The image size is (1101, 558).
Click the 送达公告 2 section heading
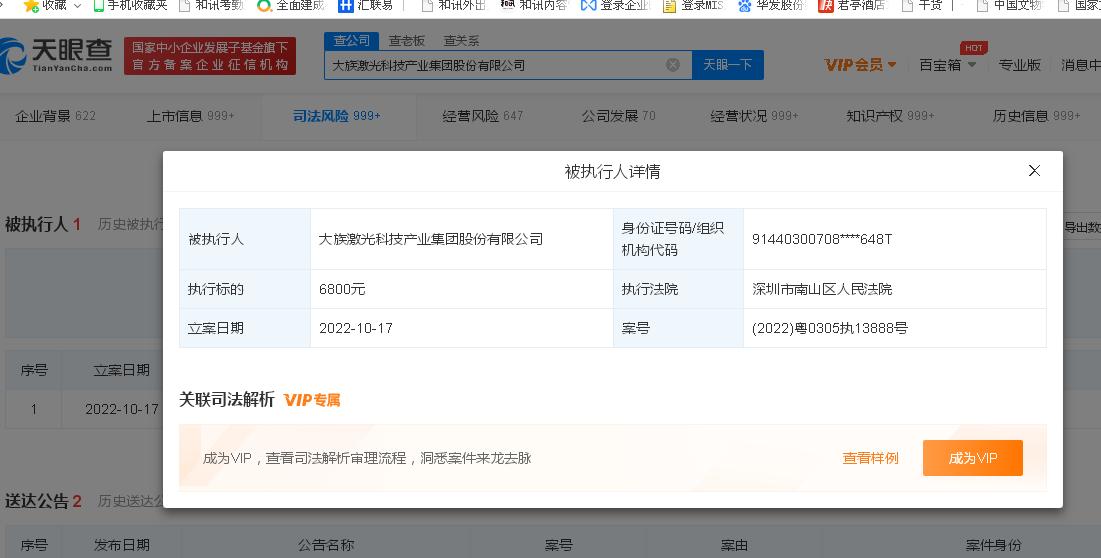[43, 500]
